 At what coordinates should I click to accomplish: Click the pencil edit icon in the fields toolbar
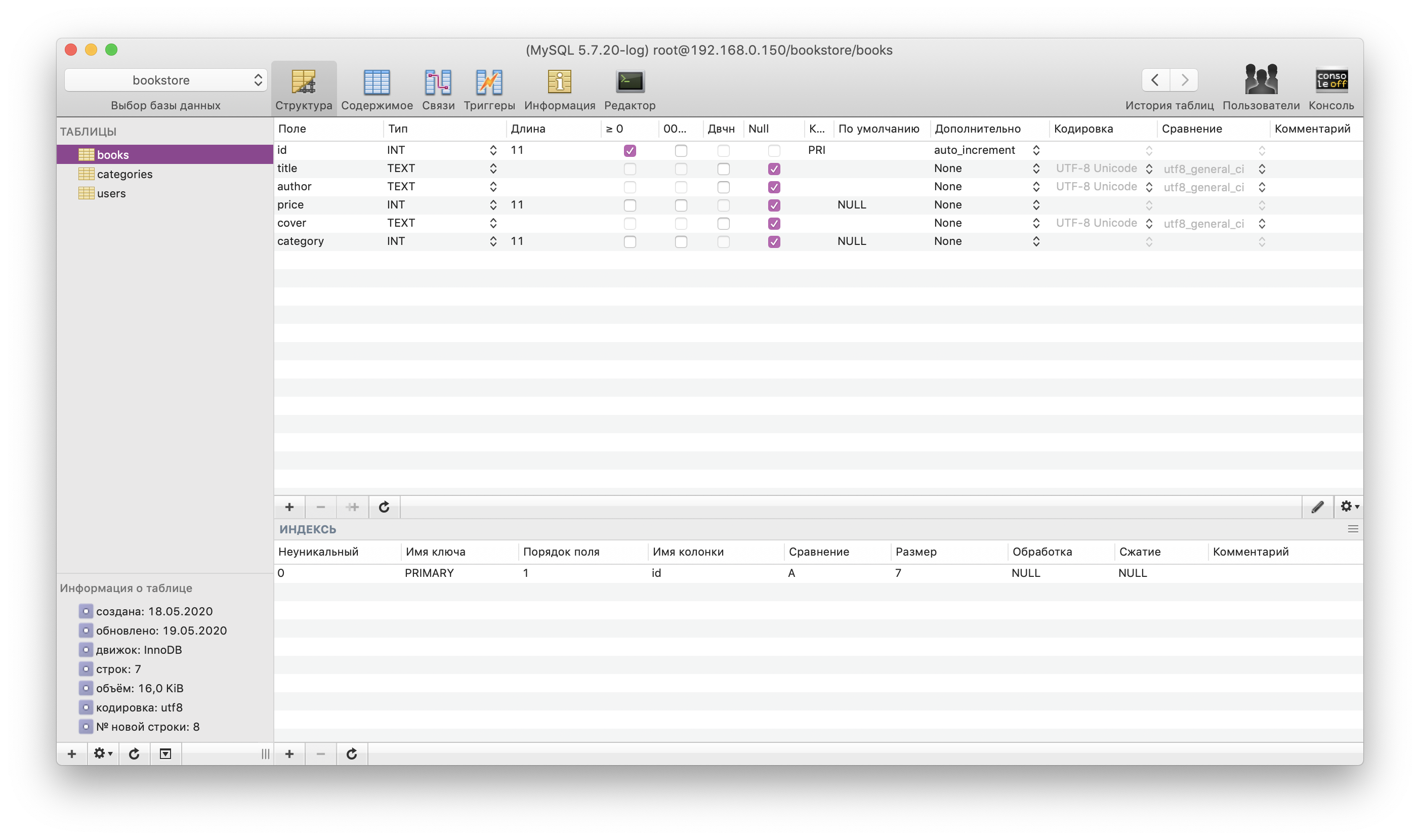pos(1317,507)
